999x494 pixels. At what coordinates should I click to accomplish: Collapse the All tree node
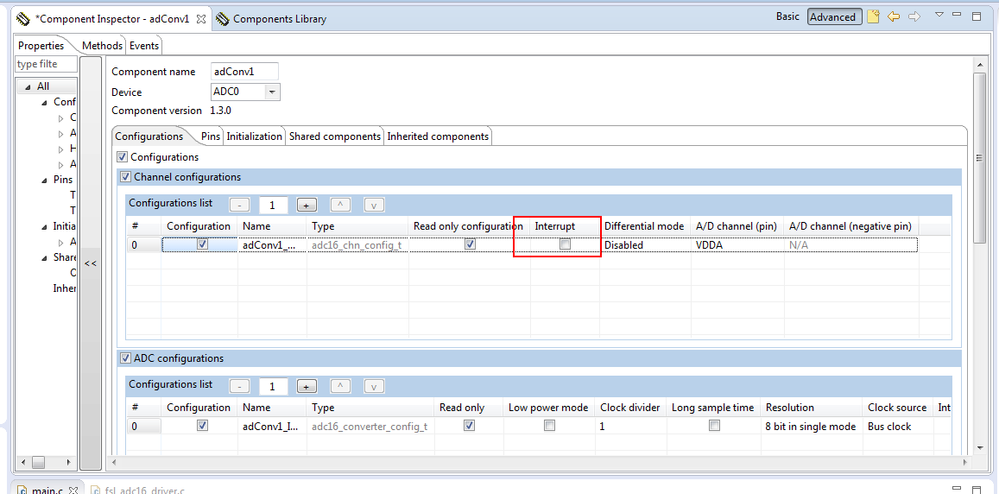tap(29, 87)
